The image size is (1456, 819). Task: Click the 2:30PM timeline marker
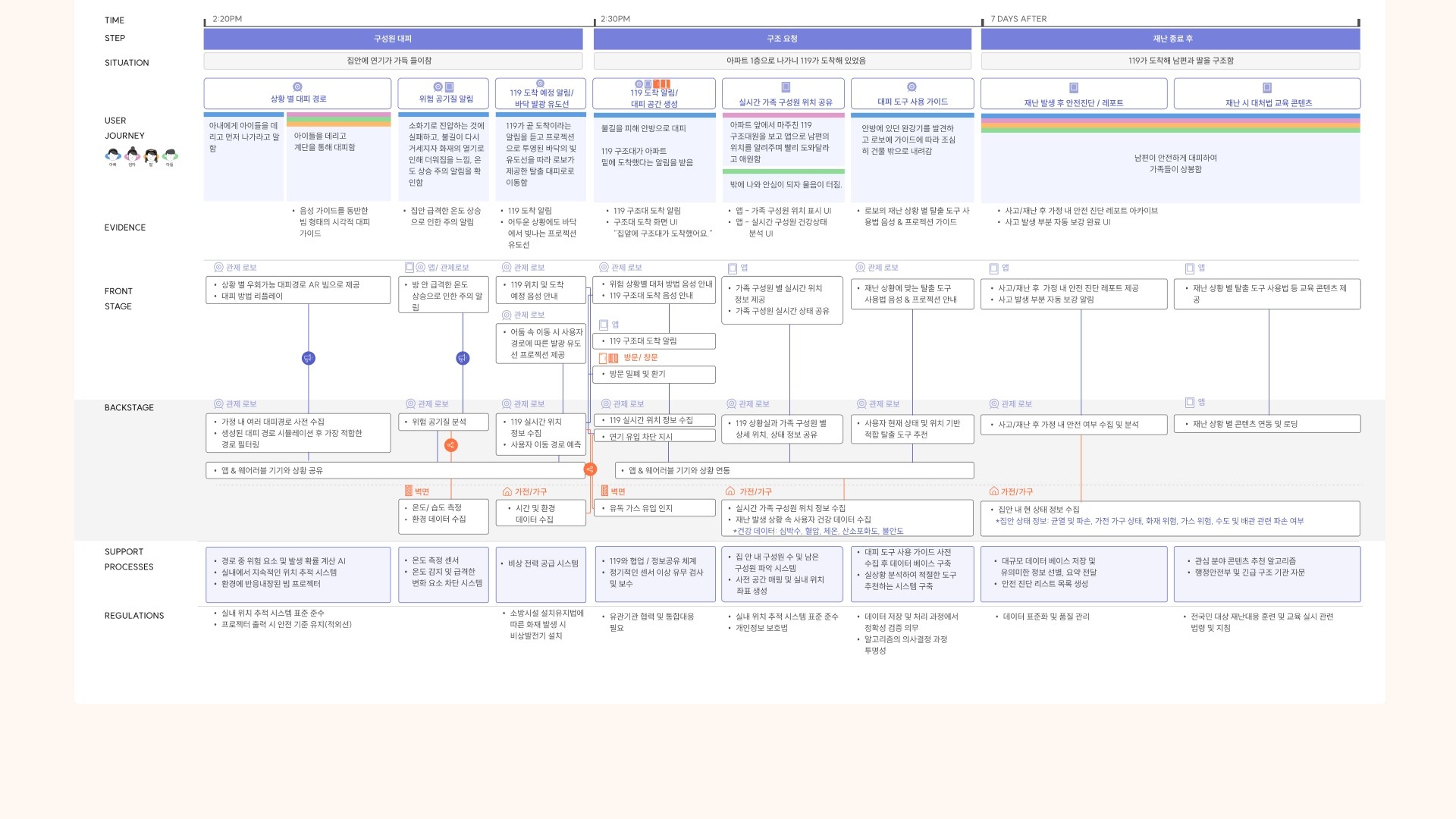pos(615,19)
